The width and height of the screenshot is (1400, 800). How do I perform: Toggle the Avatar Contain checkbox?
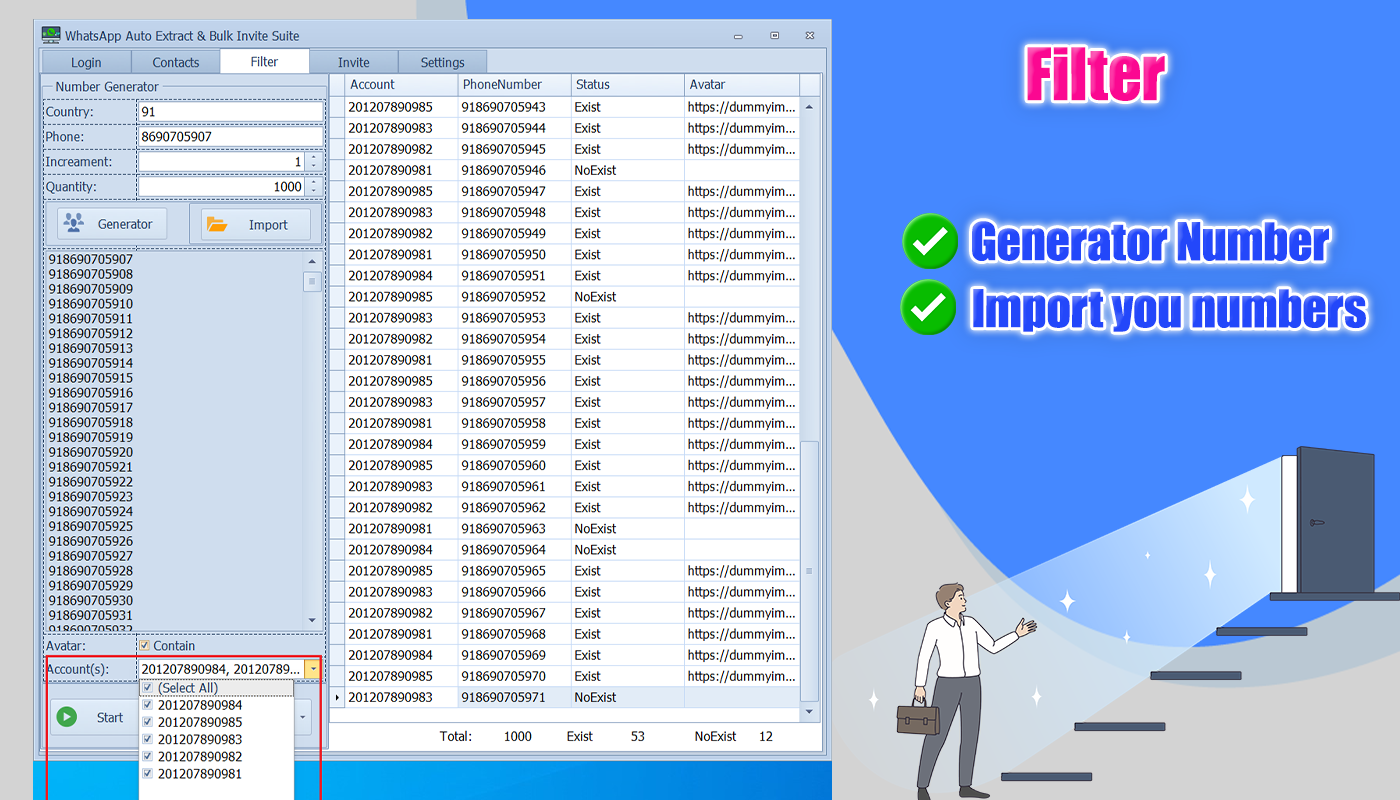(x=146, y=646)
